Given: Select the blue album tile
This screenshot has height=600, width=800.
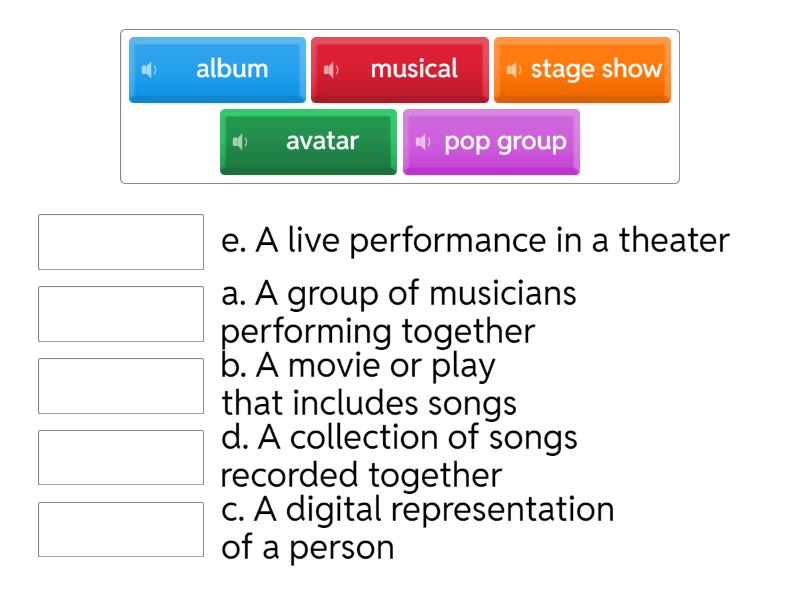Looking at the screenshot, I should (216, 69).
